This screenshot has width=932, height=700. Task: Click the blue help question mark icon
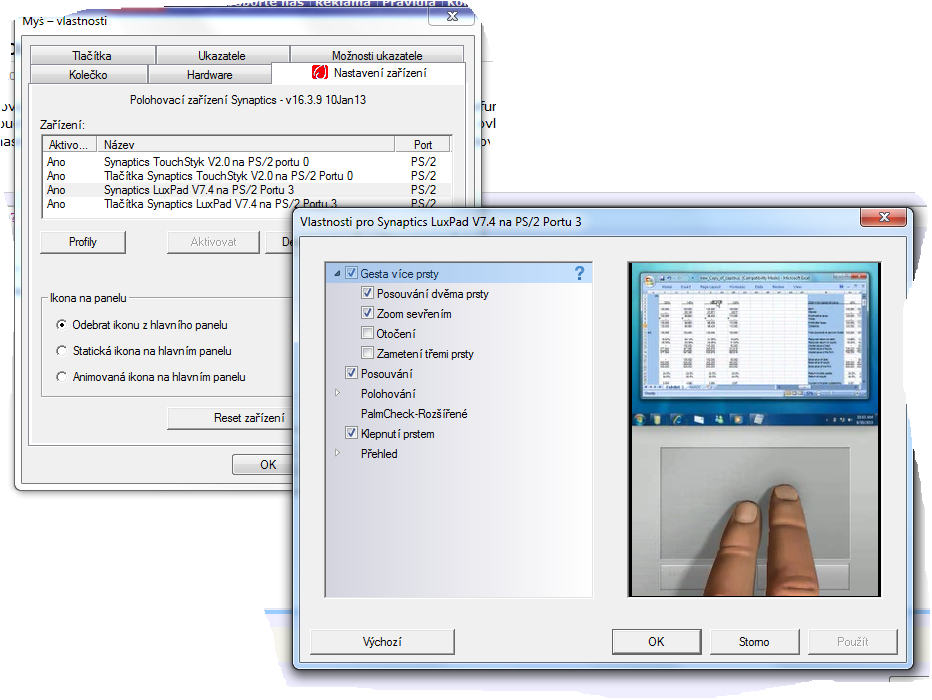pos(580,273)
